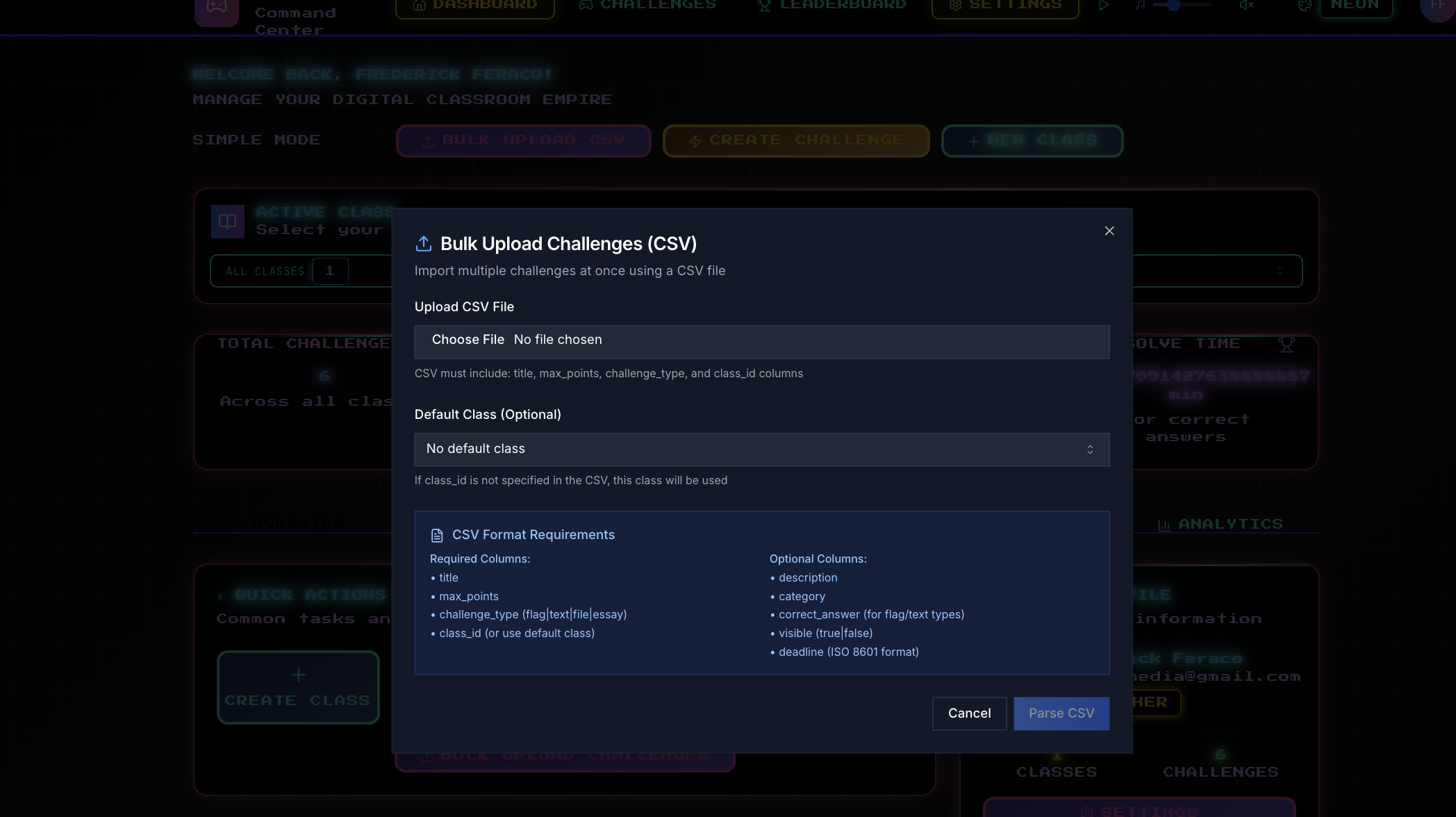Click the play music icon

(x=1103, y=6)
